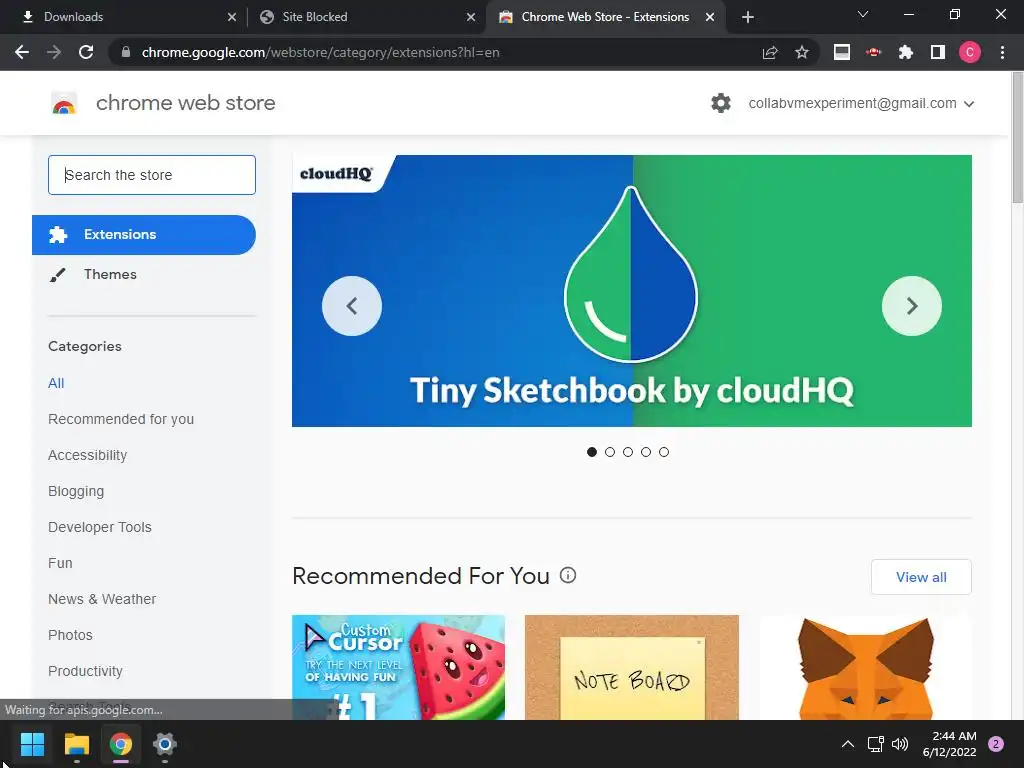Open the Chrome profile avatar C
Screen dimensions: 1024x768
point(970,52)
